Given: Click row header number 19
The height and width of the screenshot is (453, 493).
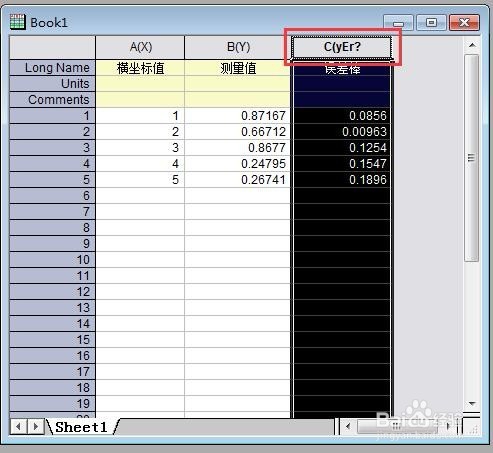Looking at the screenshot, I should click(53, 404).
